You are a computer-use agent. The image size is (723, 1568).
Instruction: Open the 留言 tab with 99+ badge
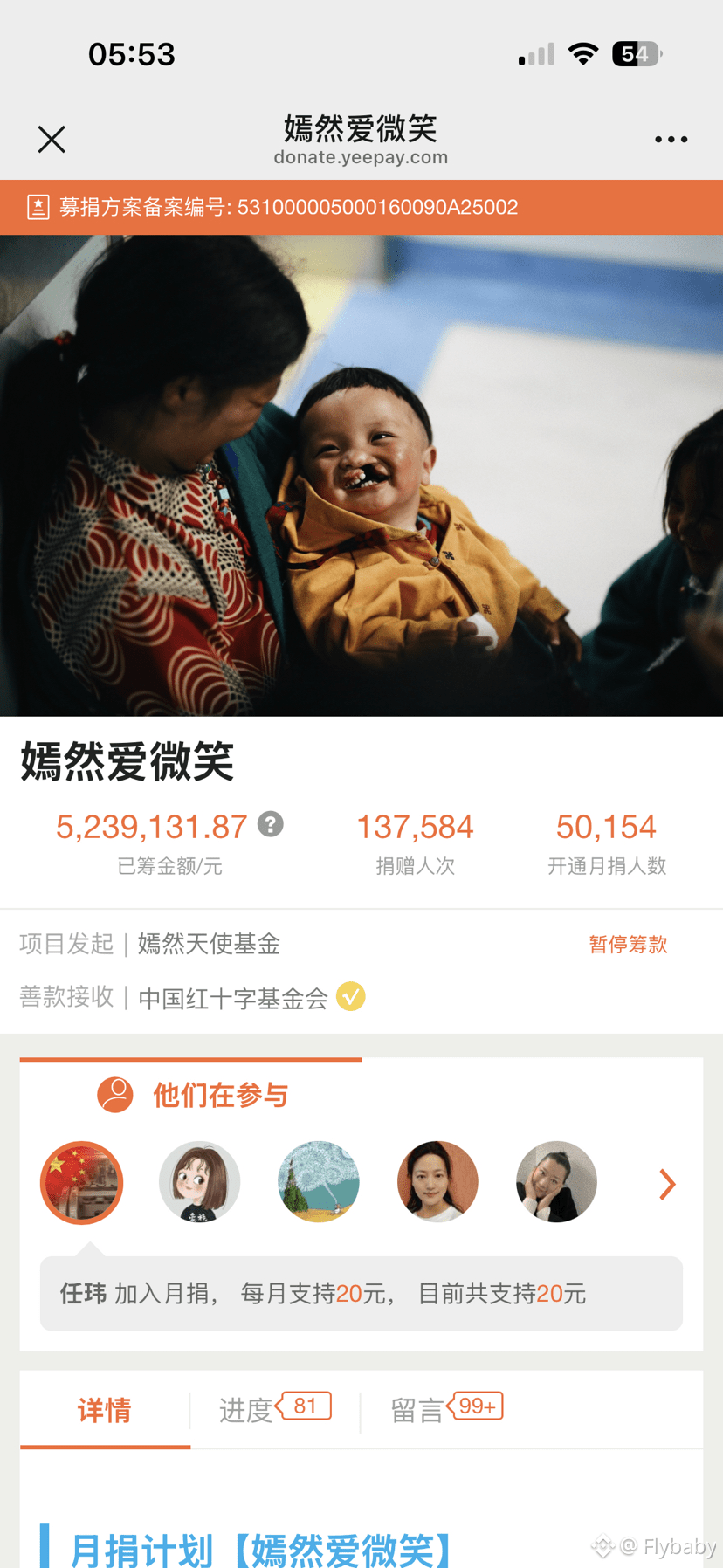point(446,1410)
